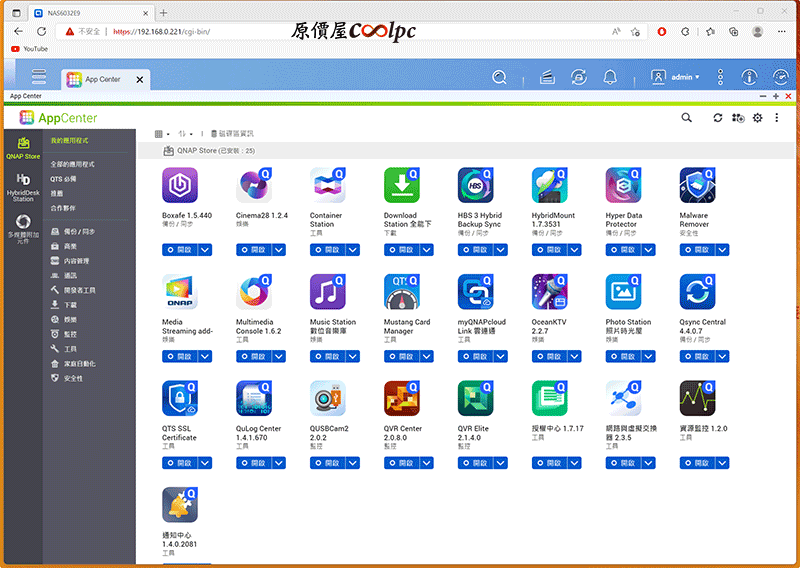
Task: Open the YouTube bookmark in favorites bar
Action: coord(30,49)
